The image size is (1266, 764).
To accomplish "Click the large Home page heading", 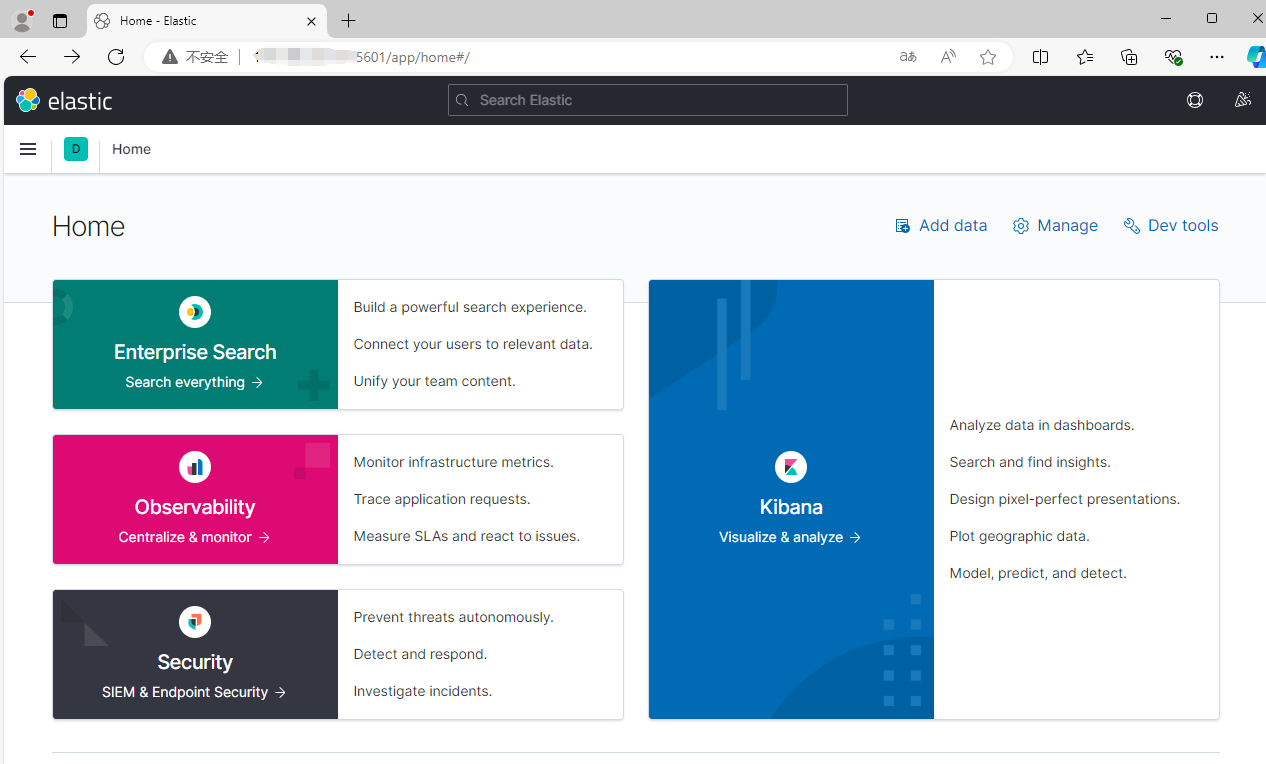I will 89,226.
